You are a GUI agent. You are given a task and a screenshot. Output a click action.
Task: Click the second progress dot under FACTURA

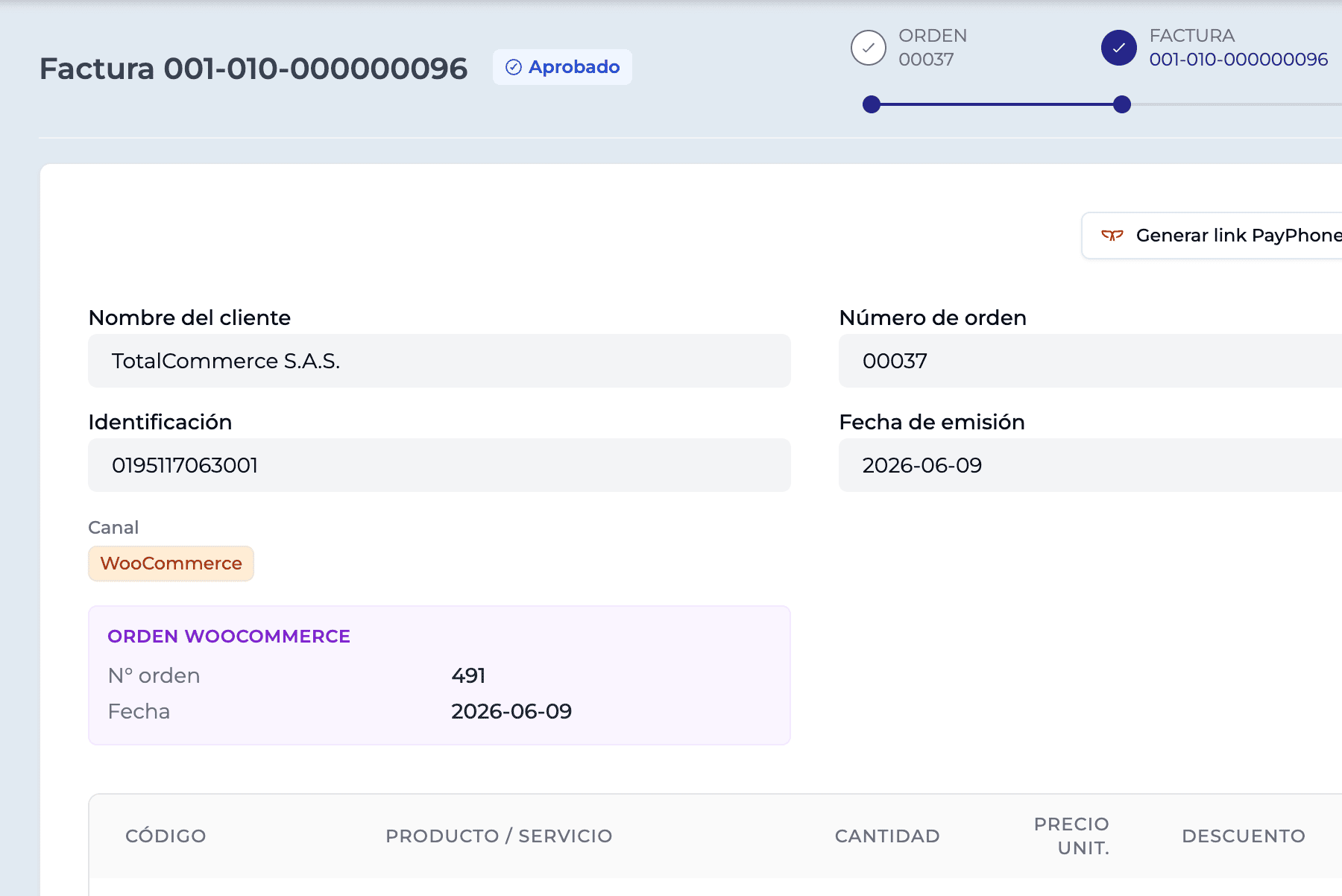pos(1122,104)
